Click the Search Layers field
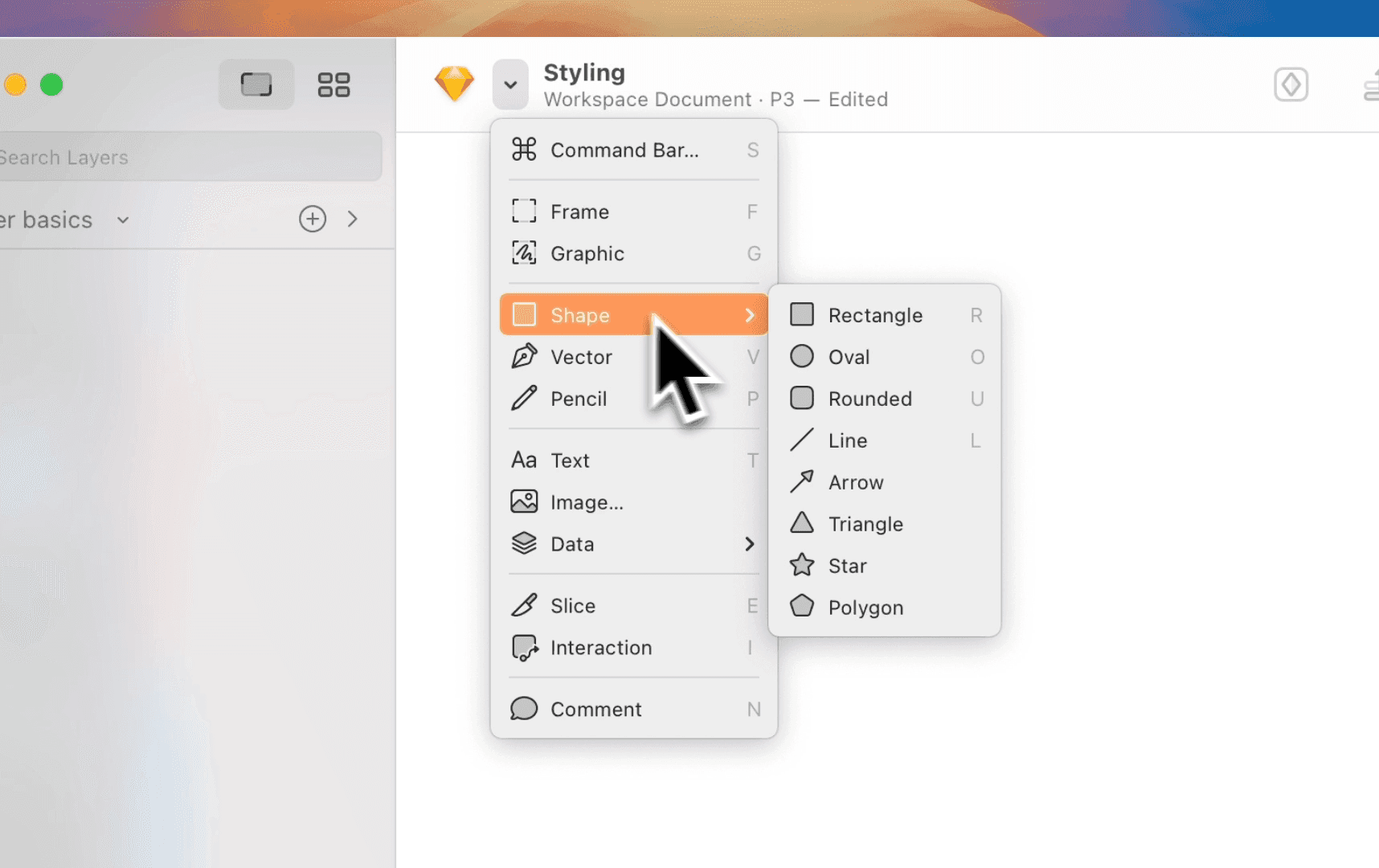The width and height of the screenshot is (1379, 868). (x=189, y=157)
